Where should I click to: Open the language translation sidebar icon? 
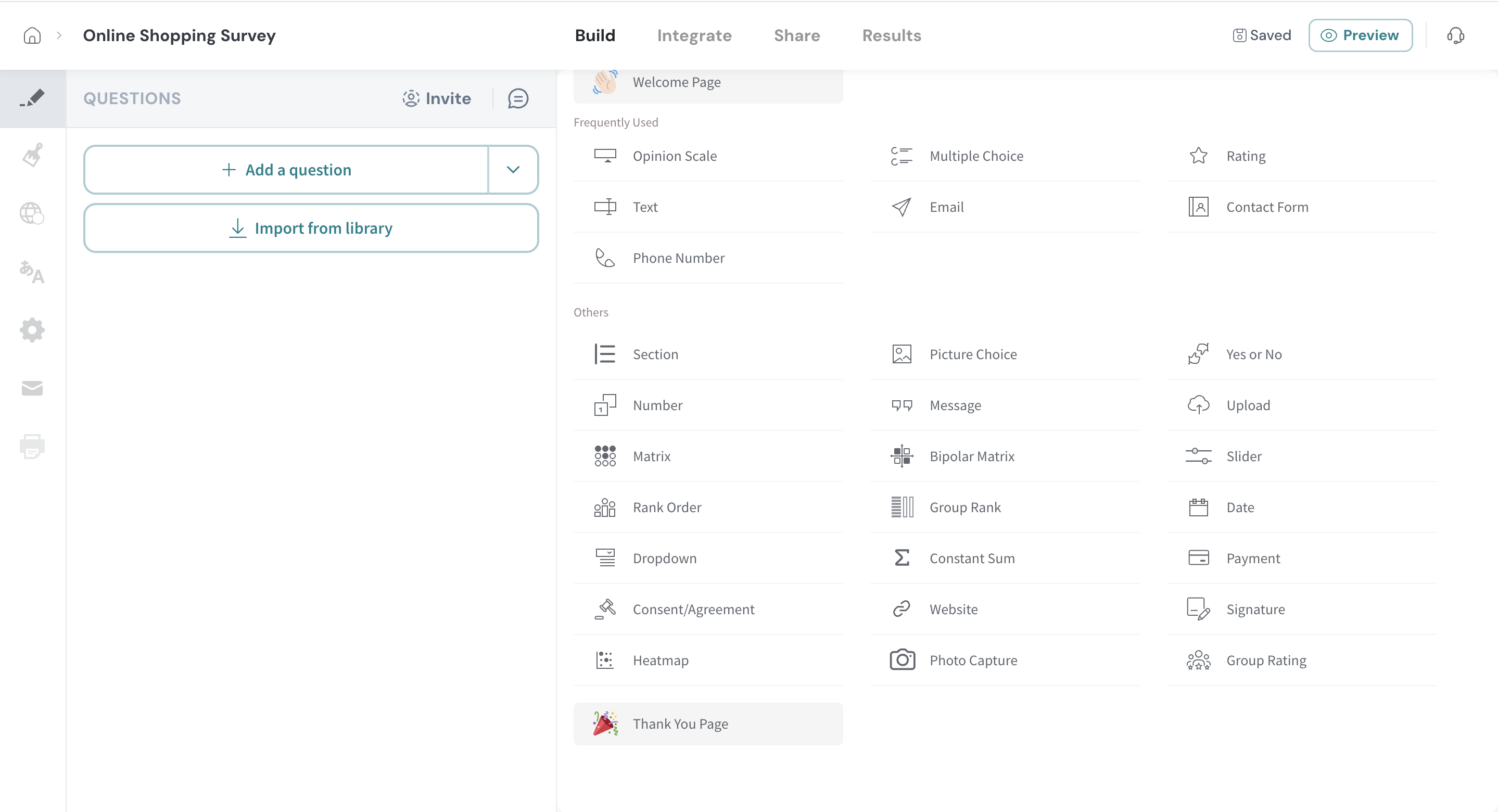tap(32, 272)
